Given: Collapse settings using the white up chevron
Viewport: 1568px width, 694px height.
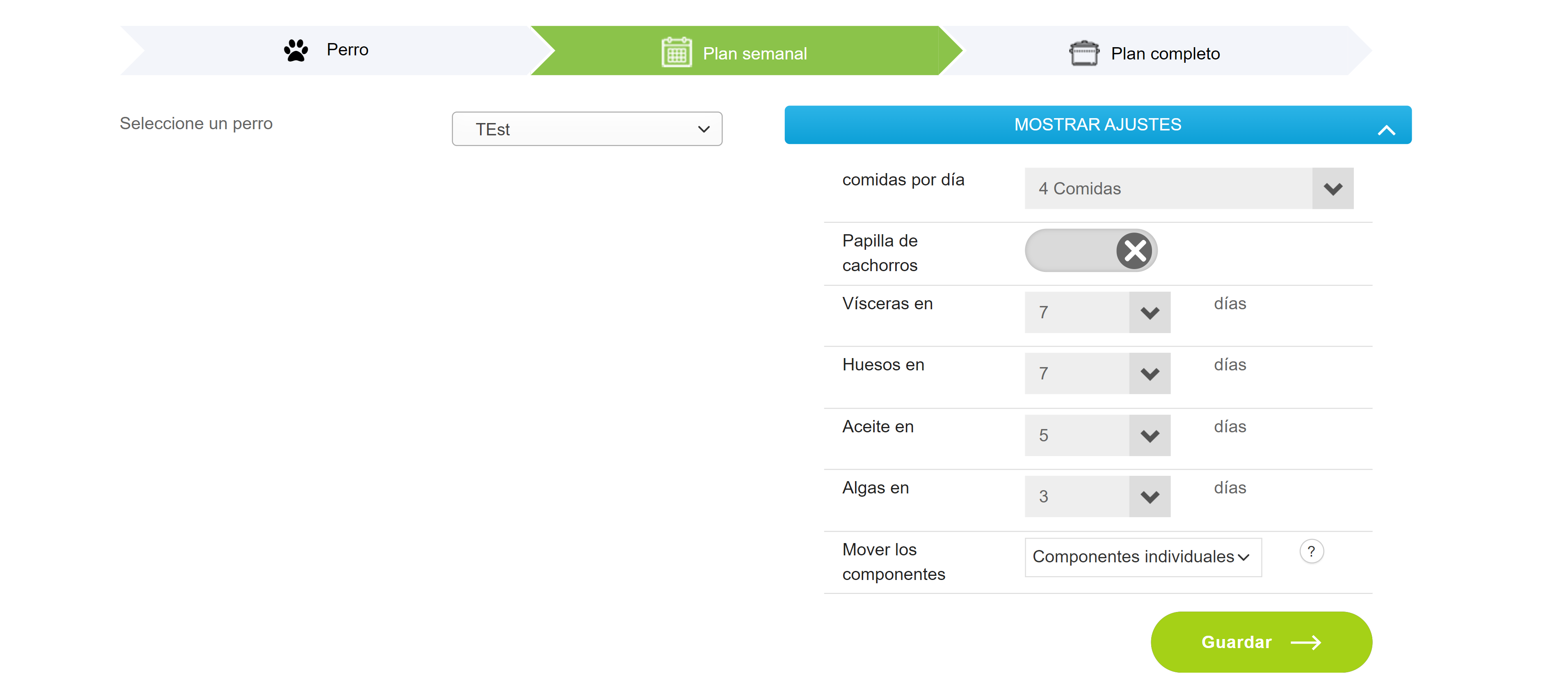Looking at the screenshot, I should tap(1386, 130).
